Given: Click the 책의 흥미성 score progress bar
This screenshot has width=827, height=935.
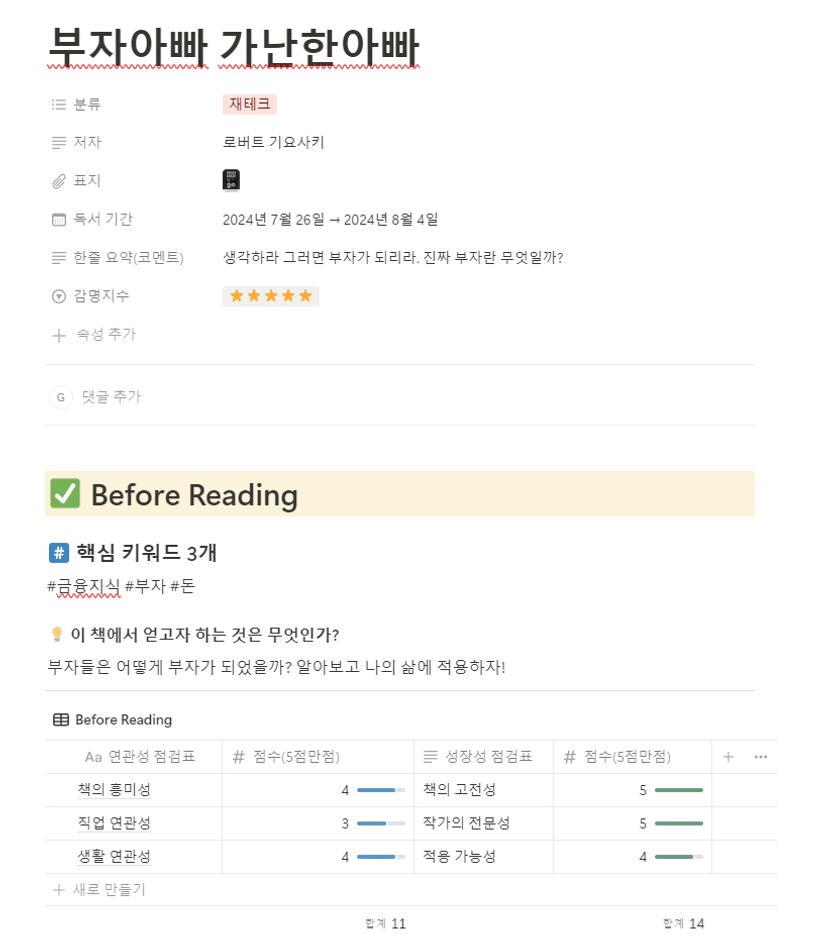Looking at the screenshot, I should 380,790.
